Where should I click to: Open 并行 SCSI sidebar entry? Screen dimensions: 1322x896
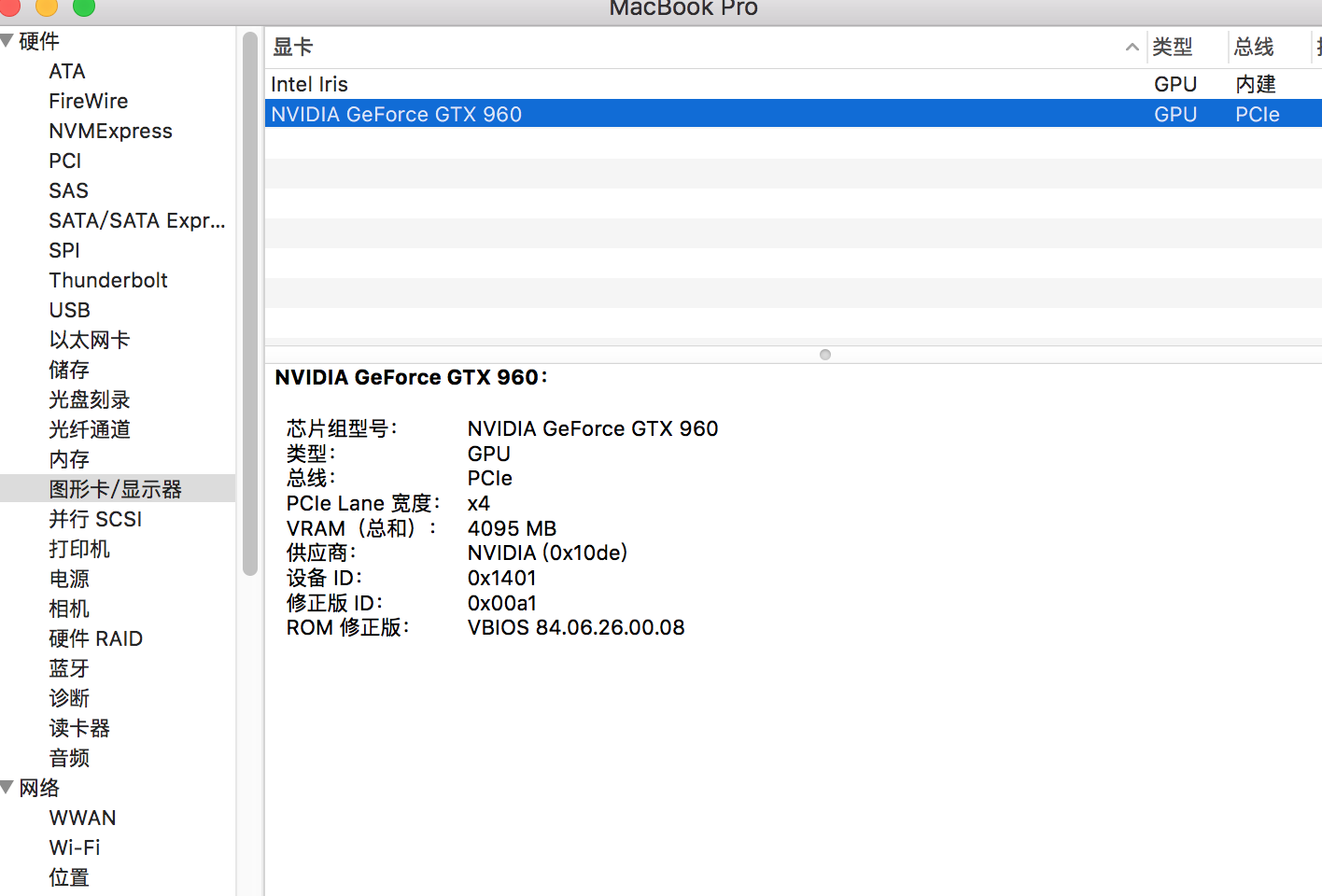click(95, 520)
